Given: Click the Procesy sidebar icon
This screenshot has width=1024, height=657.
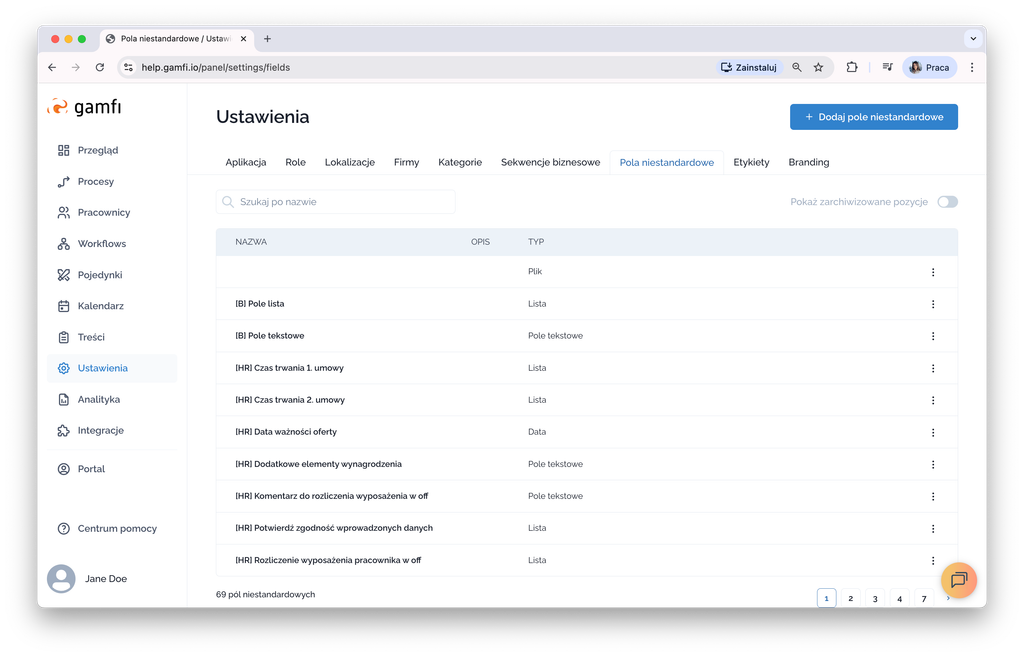Looking at the screenshot, I should click(64, 181).
